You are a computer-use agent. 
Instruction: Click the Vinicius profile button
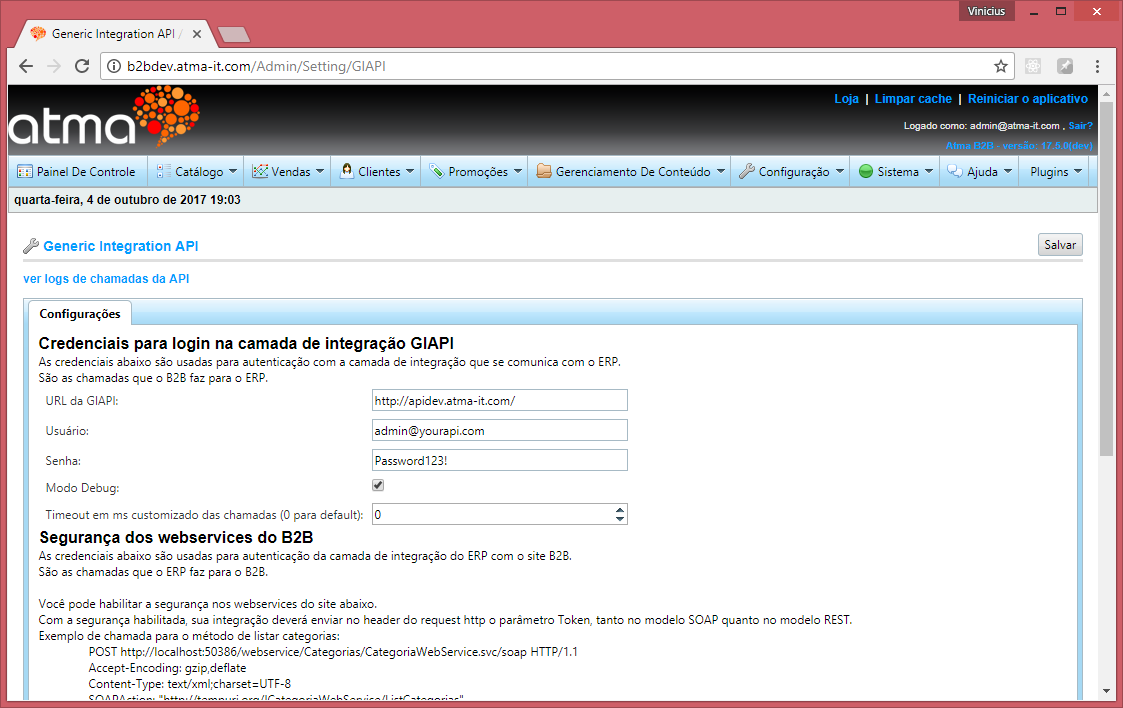coord(986,11)
